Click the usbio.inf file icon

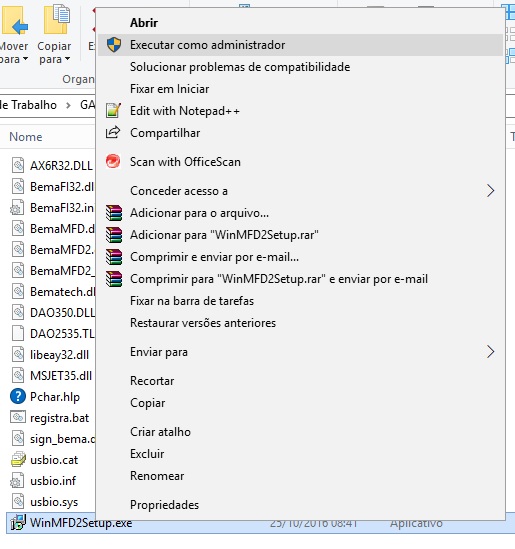coord(17,480)
